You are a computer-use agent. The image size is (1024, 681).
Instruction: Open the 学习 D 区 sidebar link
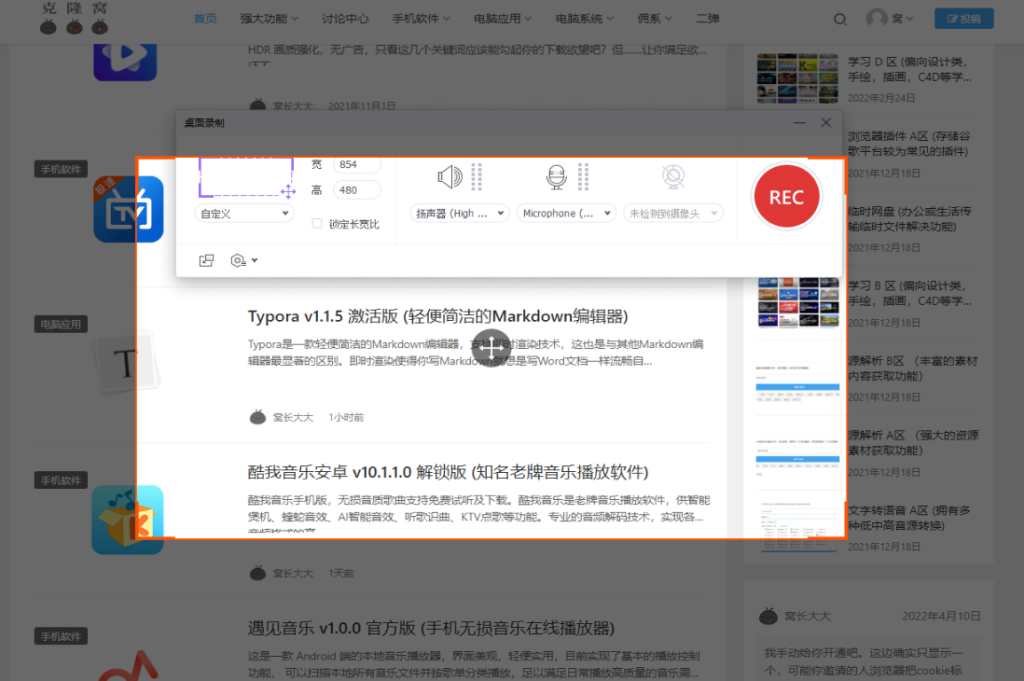coord(909,69)
